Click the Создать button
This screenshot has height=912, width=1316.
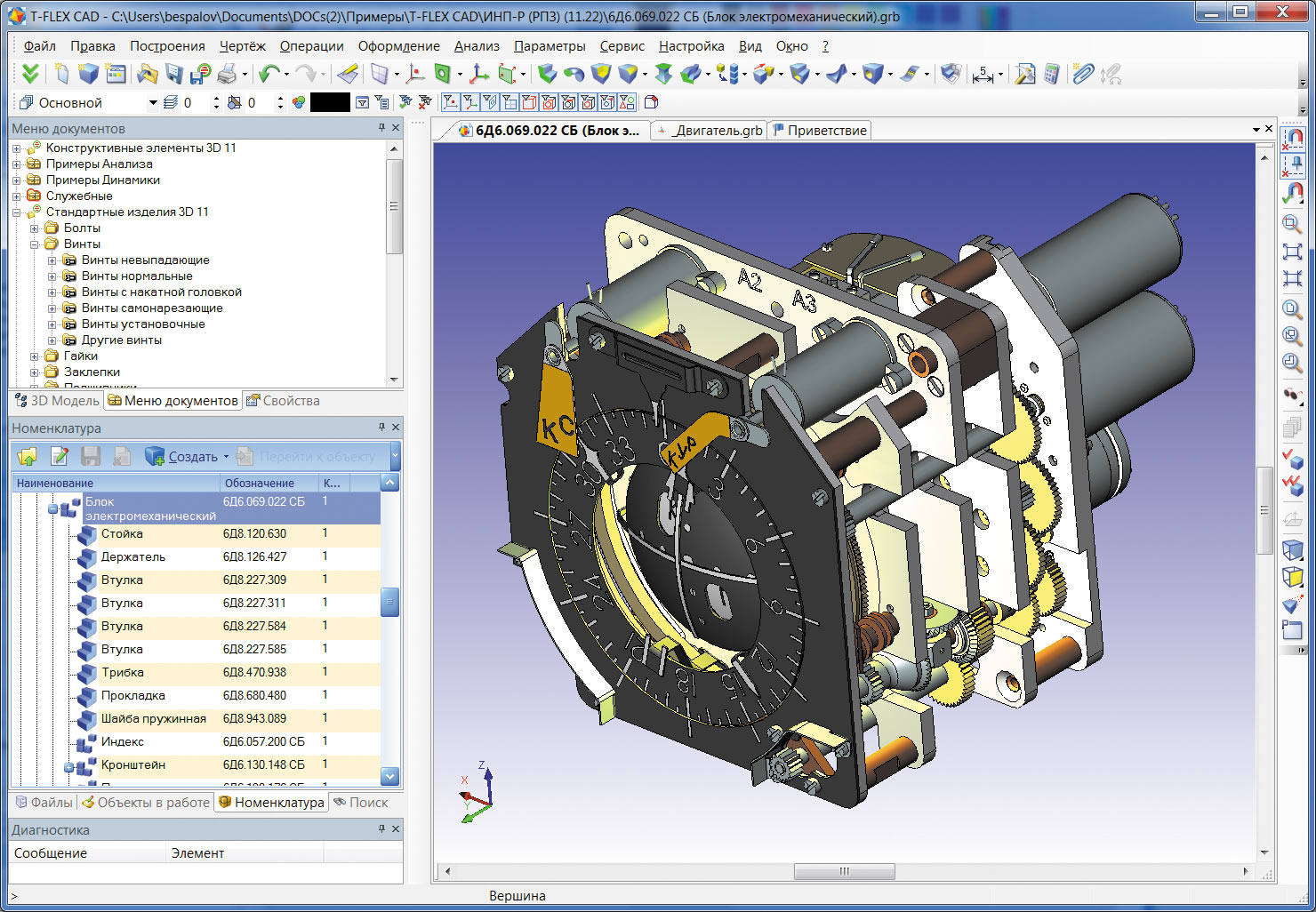(x=191, y=457)
